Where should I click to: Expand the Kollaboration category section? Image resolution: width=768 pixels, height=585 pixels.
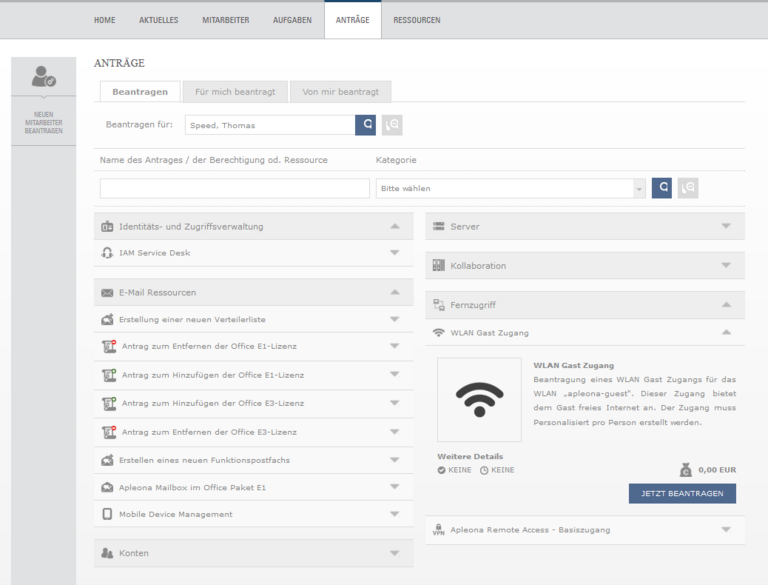click(585, 266)
